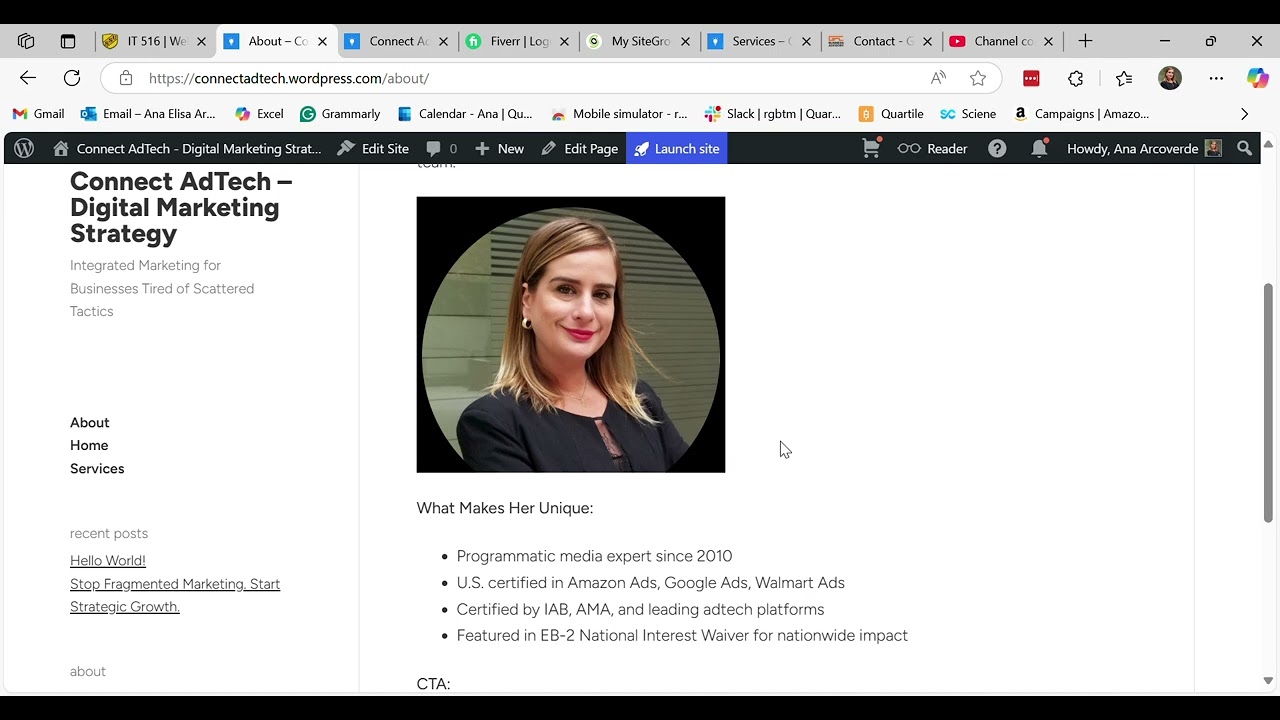Viewport: 1280px width, 720px height.
Task: Open Mobile simulator bookmark
Action: pos(619,114)
